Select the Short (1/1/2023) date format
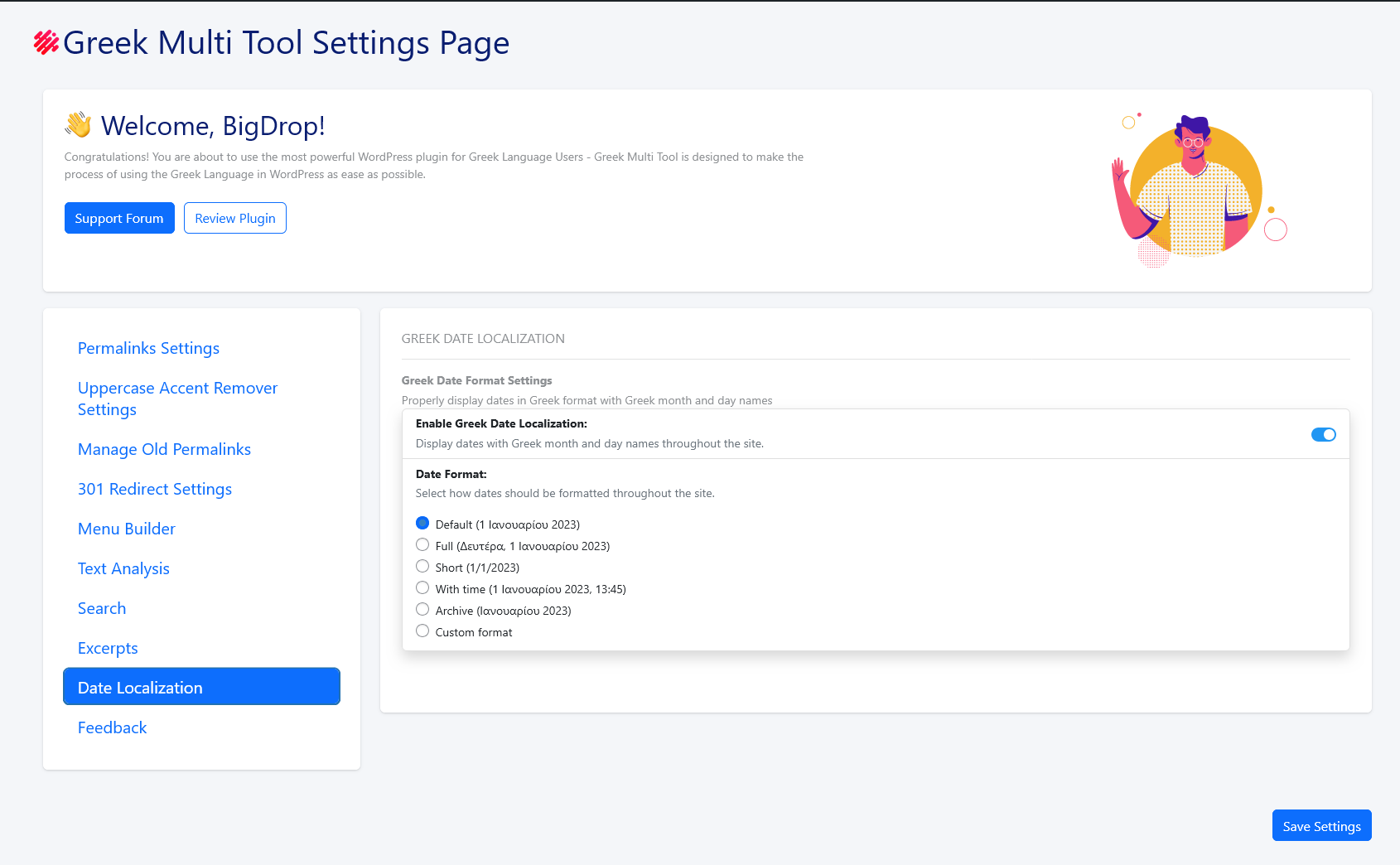 (422, 567)
